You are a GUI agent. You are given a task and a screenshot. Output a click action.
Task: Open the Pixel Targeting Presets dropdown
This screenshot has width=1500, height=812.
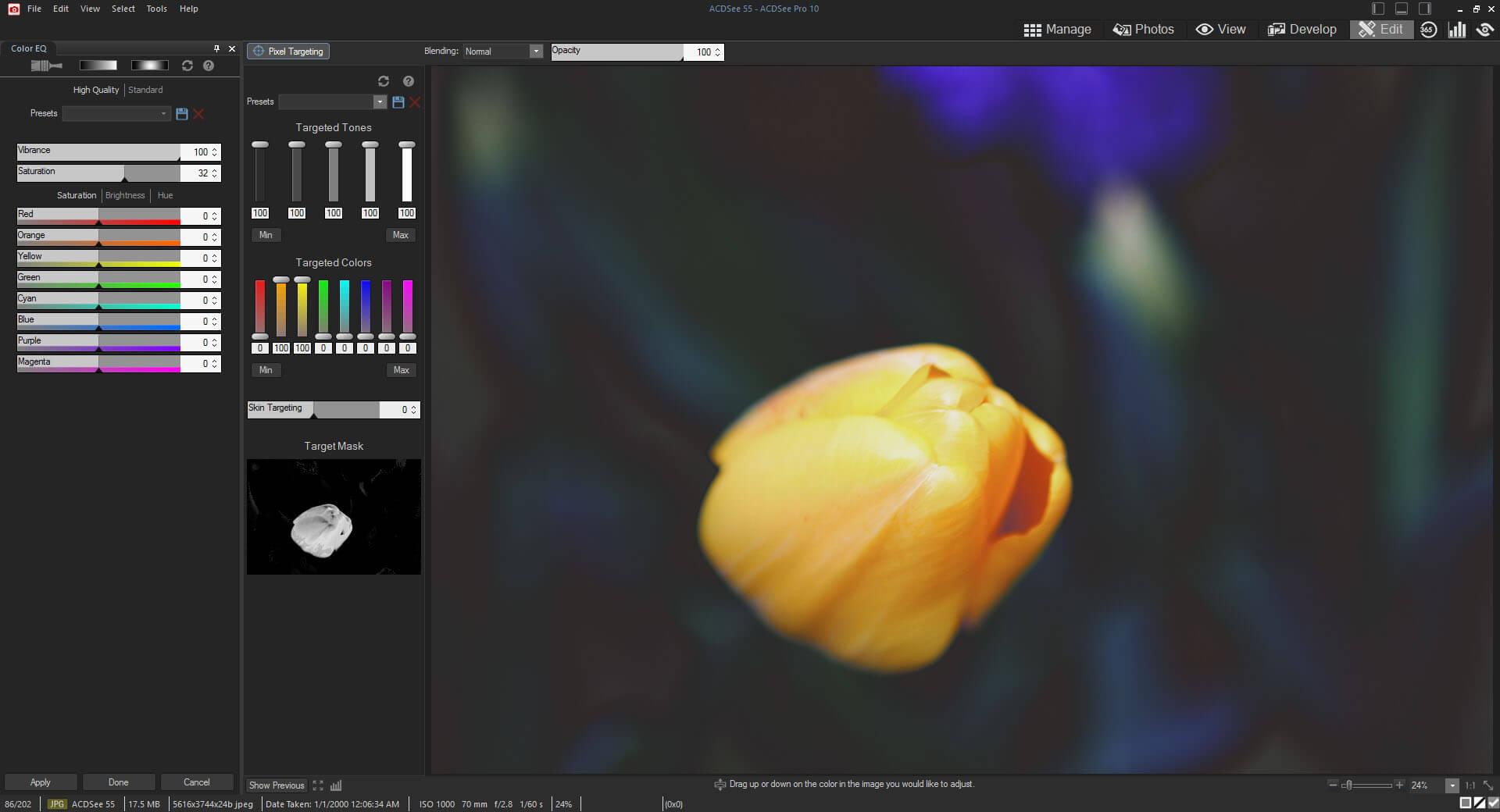380,101
